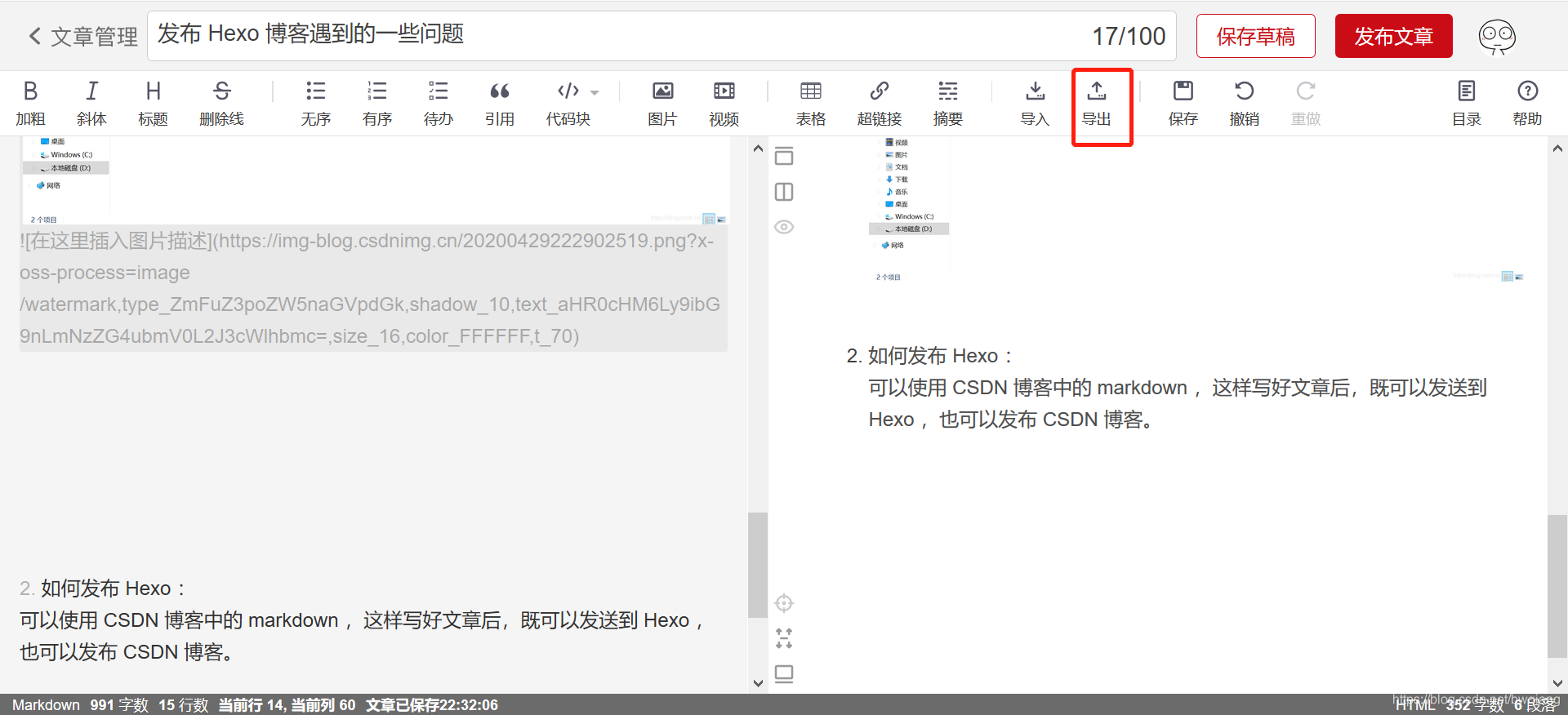Import a file with the 导入 tool

tap(1035, 103)
